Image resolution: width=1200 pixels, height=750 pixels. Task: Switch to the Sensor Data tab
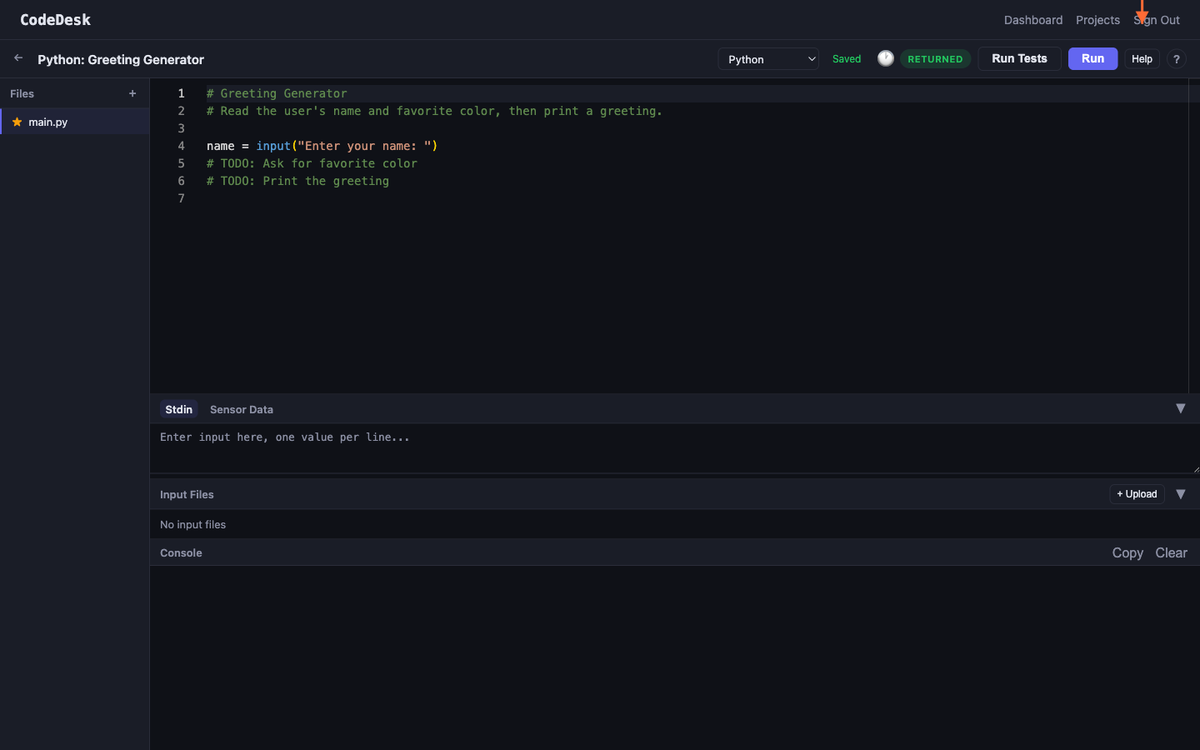[x=241, y=410]
